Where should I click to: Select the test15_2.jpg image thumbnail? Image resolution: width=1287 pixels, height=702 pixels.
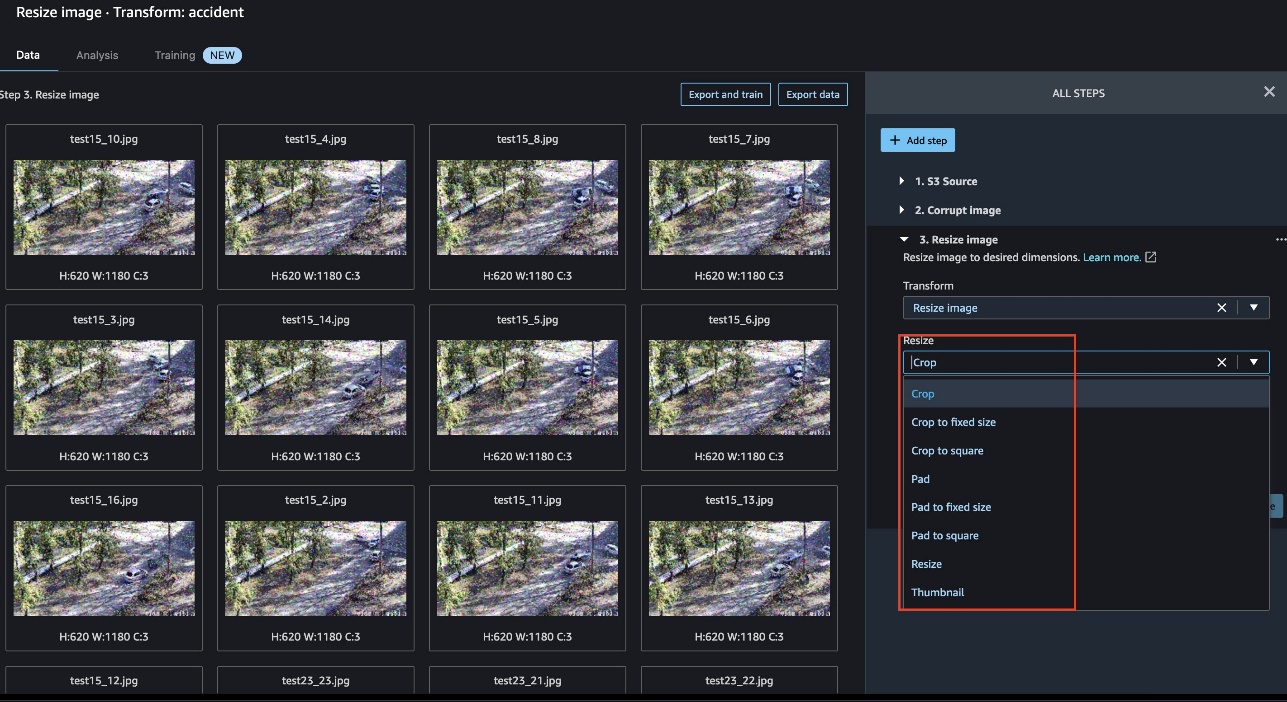click(316, 568)
